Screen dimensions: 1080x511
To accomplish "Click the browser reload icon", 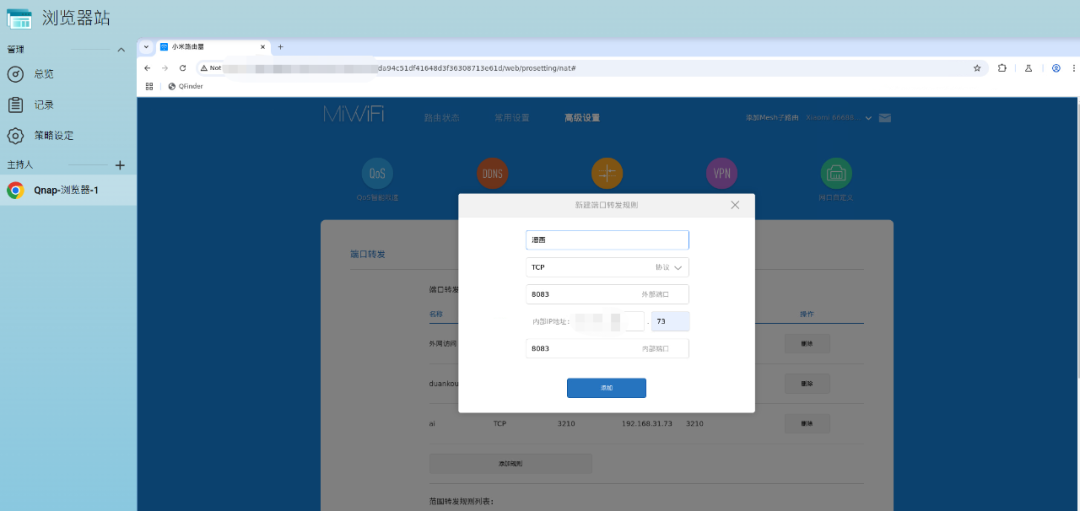I will [182, 68].
